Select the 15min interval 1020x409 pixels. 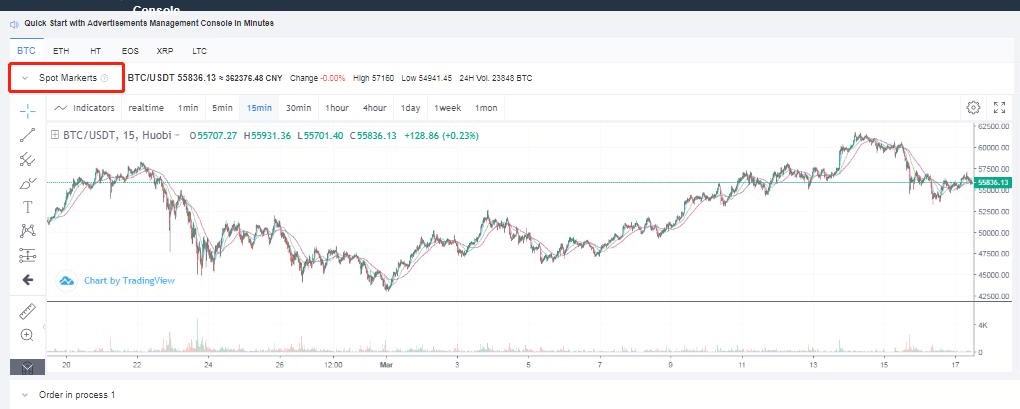click(259, 108)
